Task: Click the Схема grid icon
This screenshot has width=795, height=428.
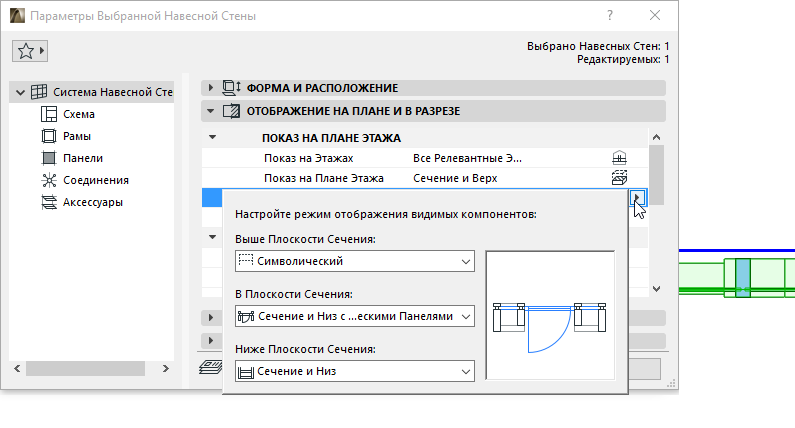Action: [48, 114]
